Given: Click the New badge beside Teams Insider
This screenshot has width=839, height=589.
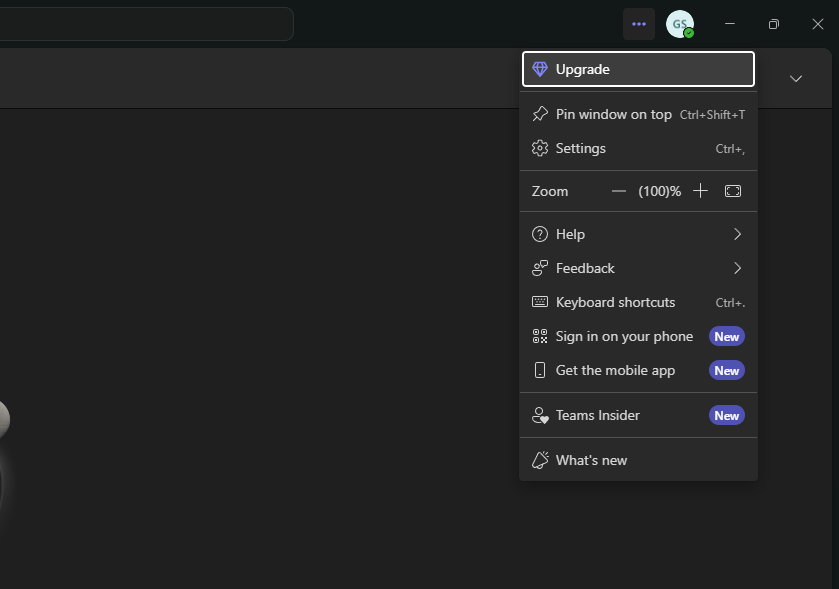Looking at the screenshot, I should point(727,415).
